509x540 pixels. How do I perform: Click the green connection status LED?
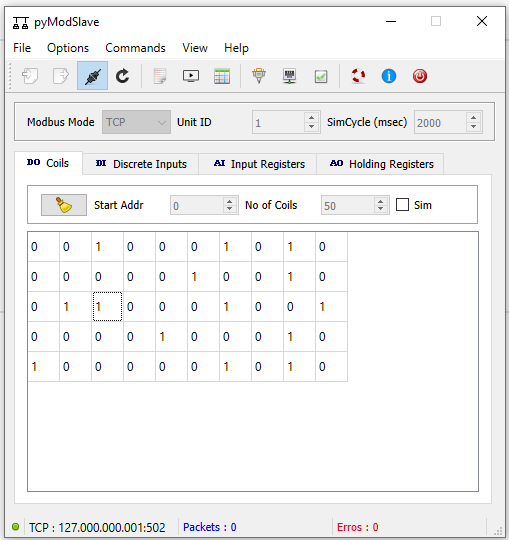coord(15,527)
